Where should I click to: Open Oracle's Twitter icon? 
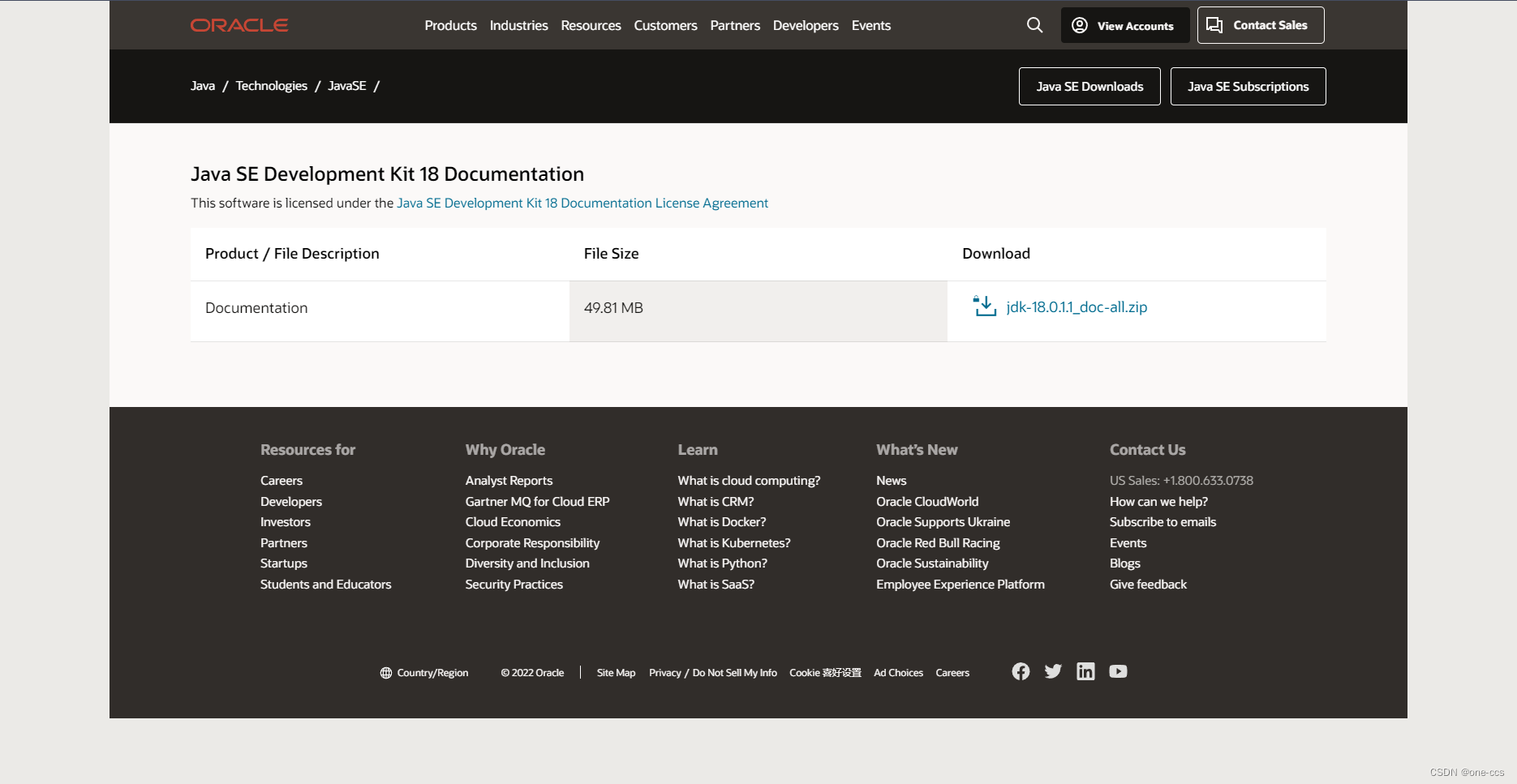click(1053, 671)
